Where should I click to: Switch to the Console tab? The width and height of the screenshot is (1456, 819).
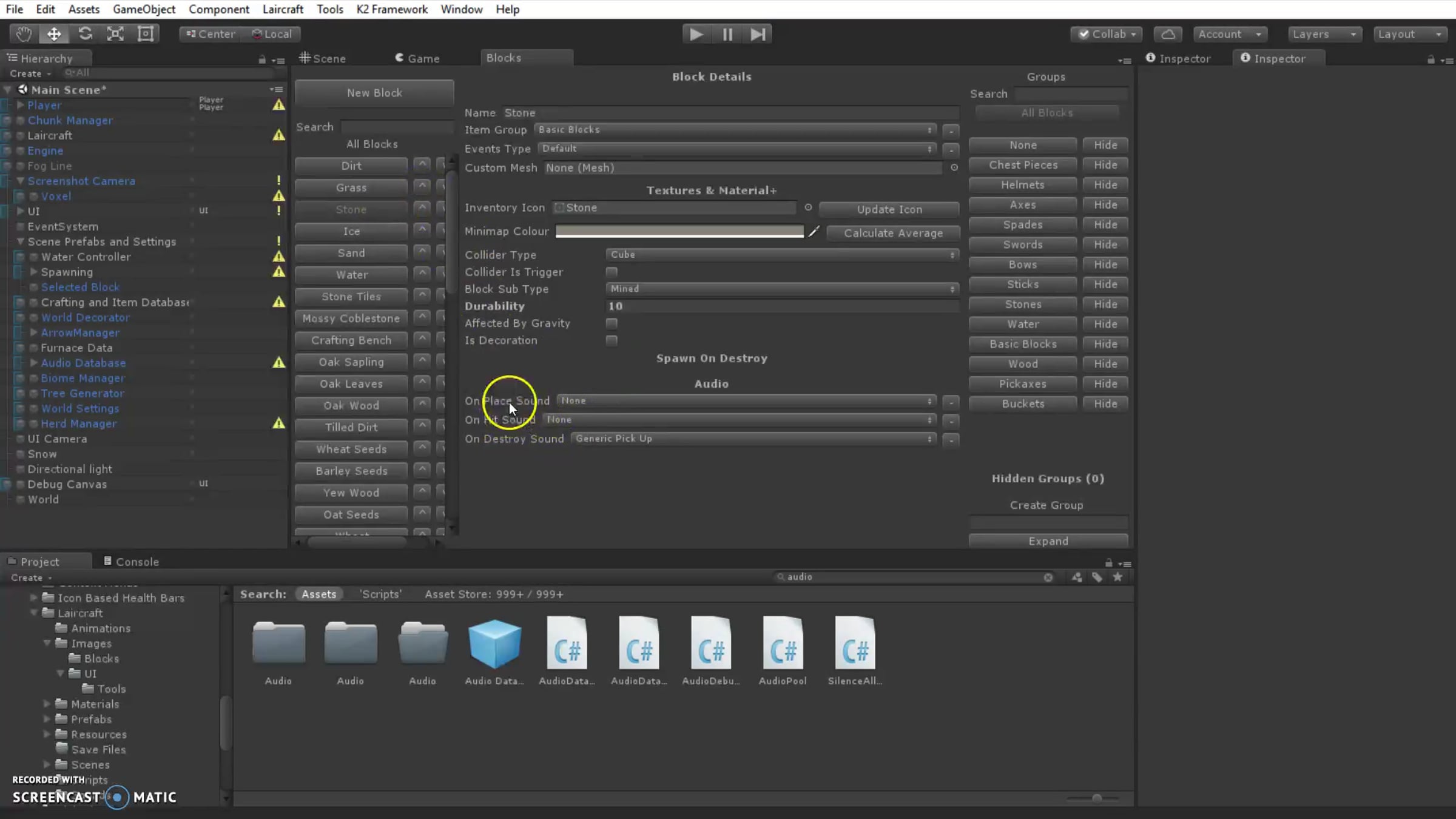(131, 562)
